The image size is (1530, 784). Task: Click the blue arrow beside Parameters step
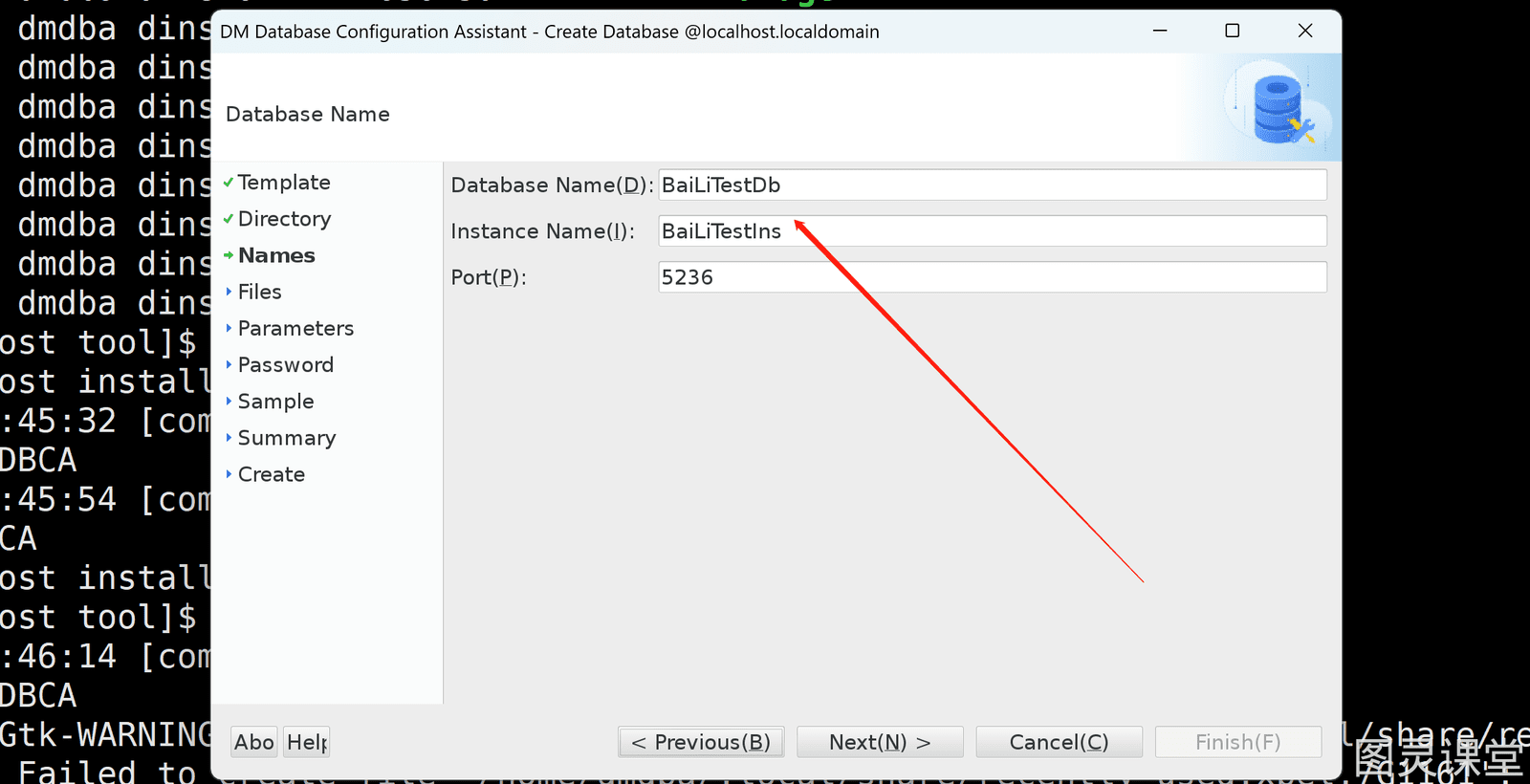click(x=229, y=328)
